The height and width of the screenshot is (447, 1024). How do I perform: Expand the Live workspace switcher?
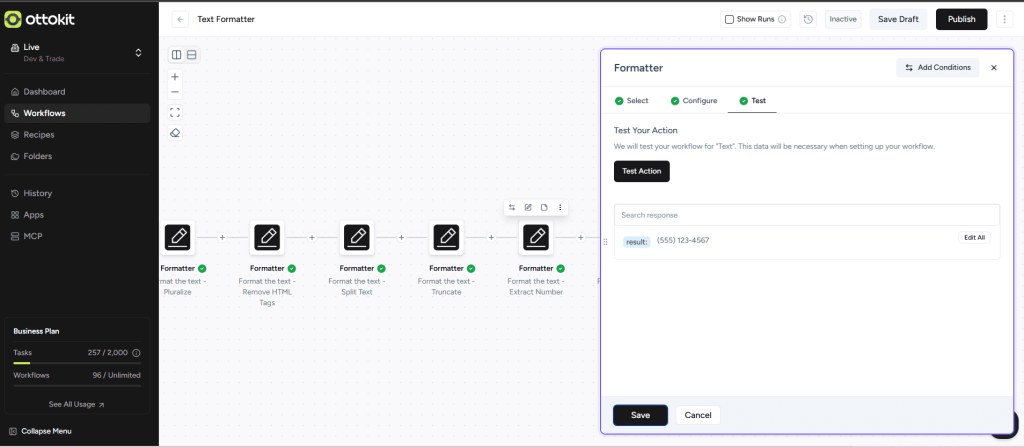click(x=138, y=52)
